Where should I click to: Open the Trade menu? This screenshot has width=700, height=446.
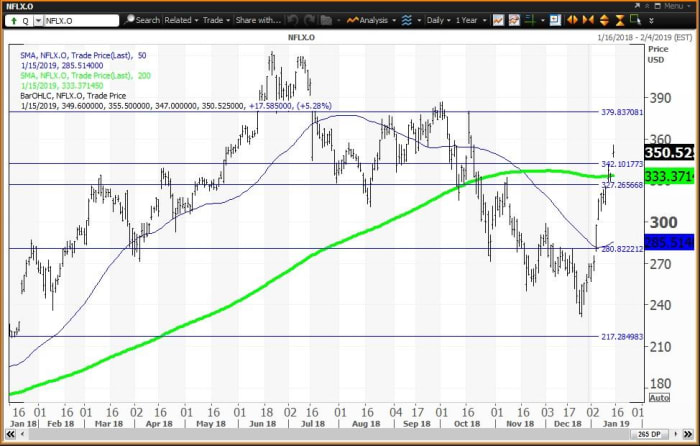[x=215, y=19]
